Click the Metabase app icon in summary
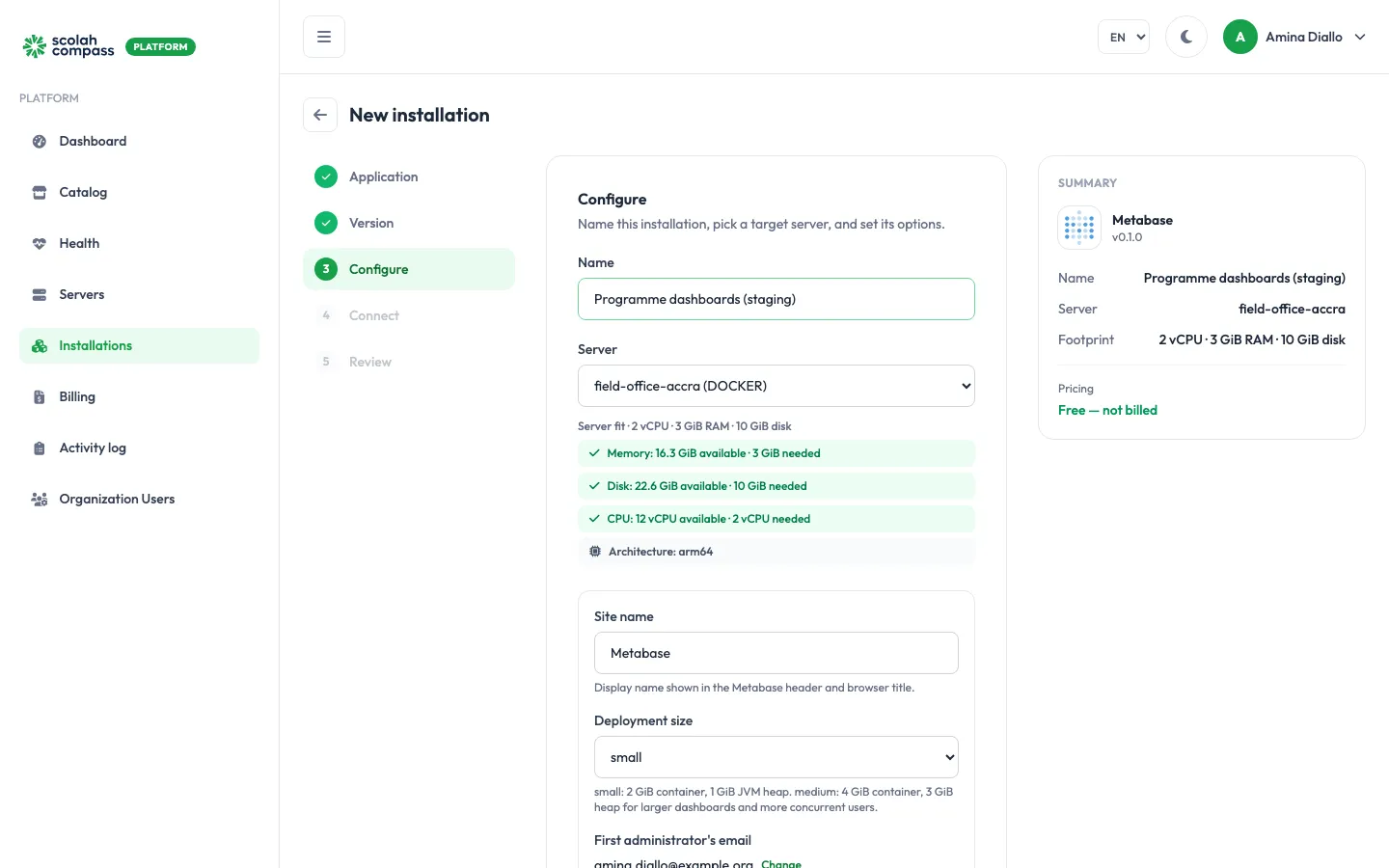Image resolution: width=1389 pixels, height=868 pixels. [1079, 228]
